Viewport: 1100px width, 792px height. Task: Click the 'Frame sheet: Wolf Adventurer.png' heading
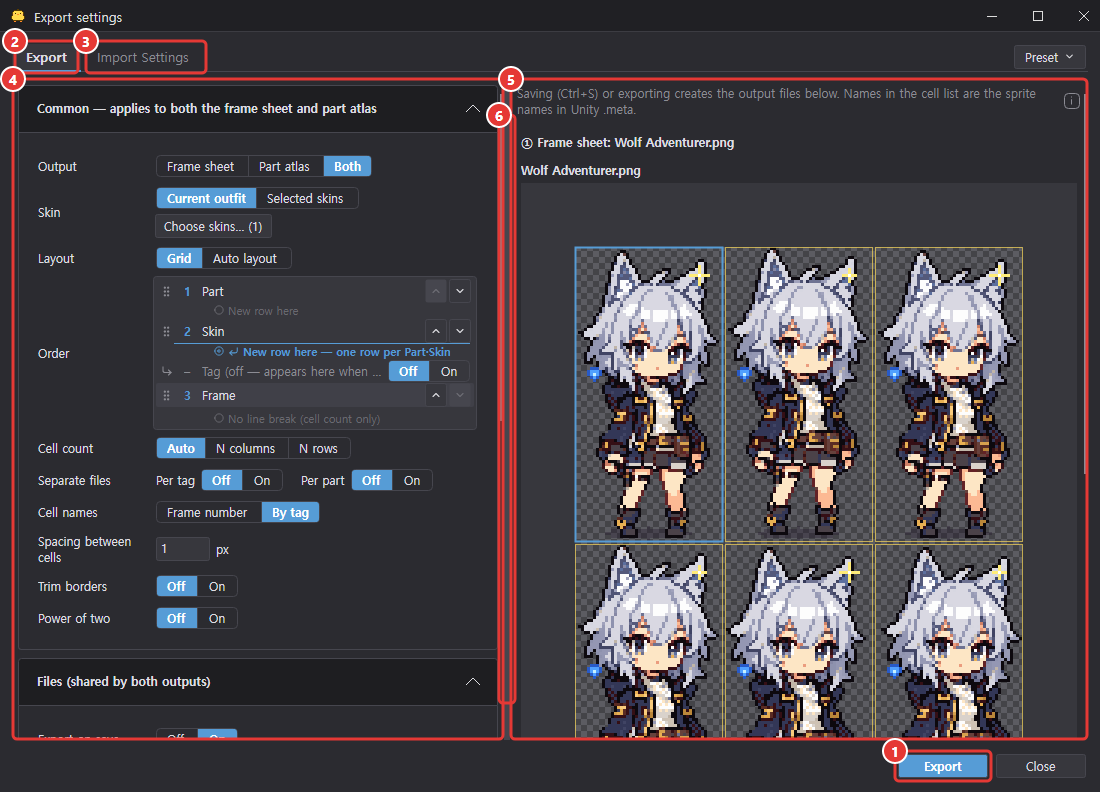pyautogui.click(x=628, y=142)
